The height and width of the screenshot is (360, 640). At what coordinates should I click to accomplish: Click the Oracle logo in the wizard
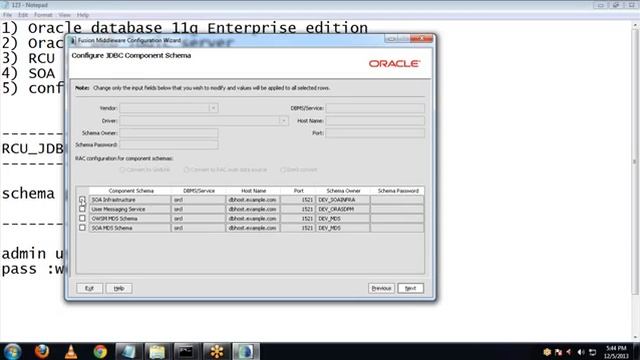pos(394,64)
